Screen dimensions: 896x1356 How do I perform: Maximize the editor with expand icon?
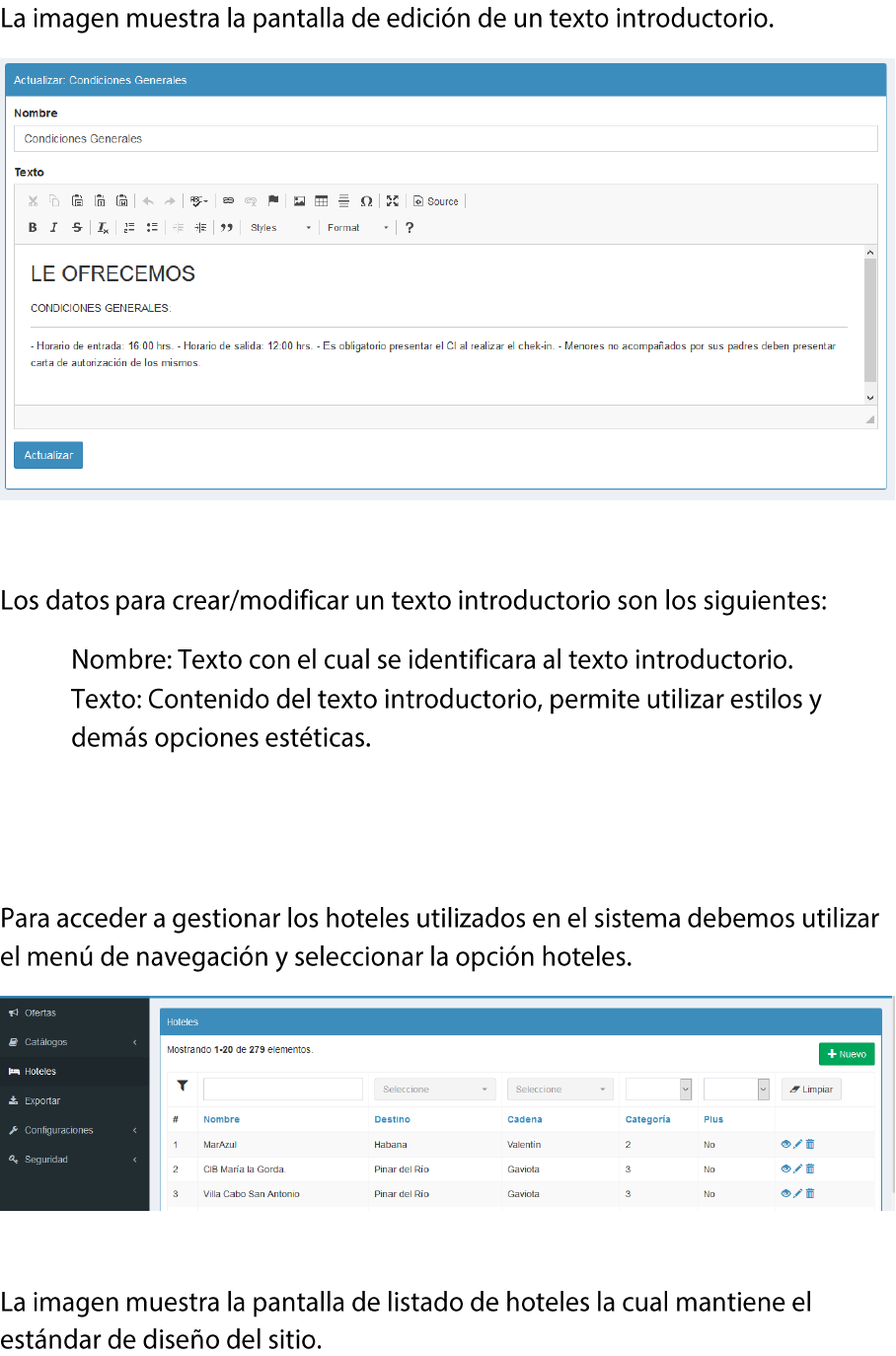click(393, 201)
